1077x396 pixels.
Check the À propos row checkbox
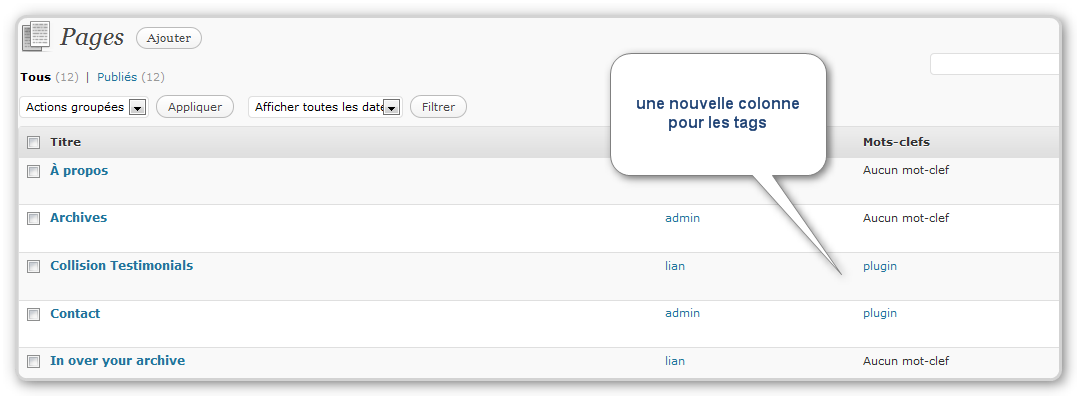pyautogui.click(x=34, y=172)
